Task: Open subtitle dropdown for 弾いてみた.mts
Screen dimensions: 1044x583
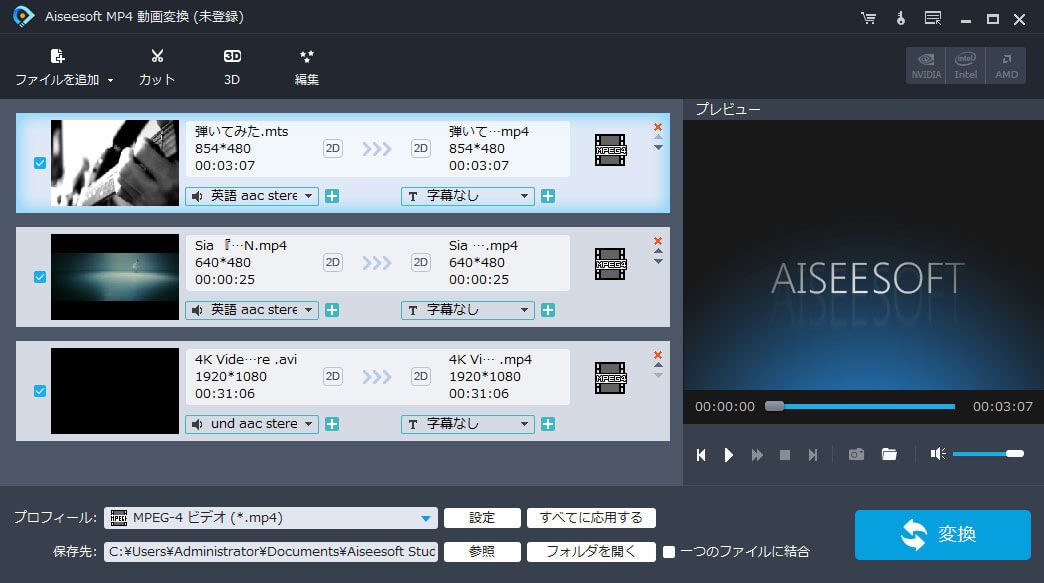Action: pos(467,196)
